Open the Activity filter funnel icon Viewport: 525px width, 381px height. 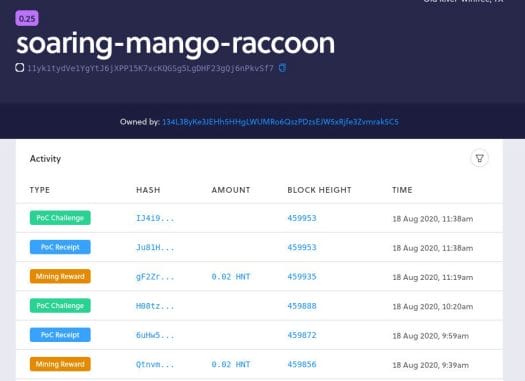tap(479, 158)
